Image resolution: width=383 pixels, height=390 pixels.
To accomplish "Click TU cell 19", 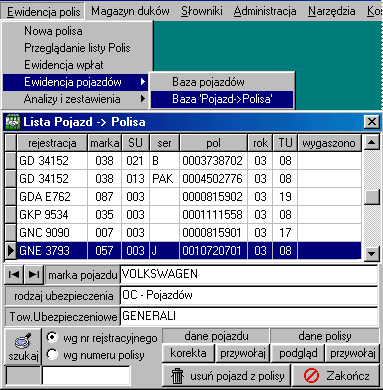I will (285, 197).
